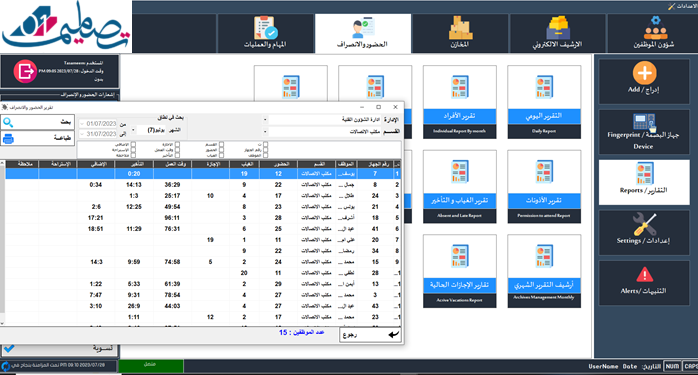Select the highlighted row with device 7

pyautogui.click(x=203, y=174)
